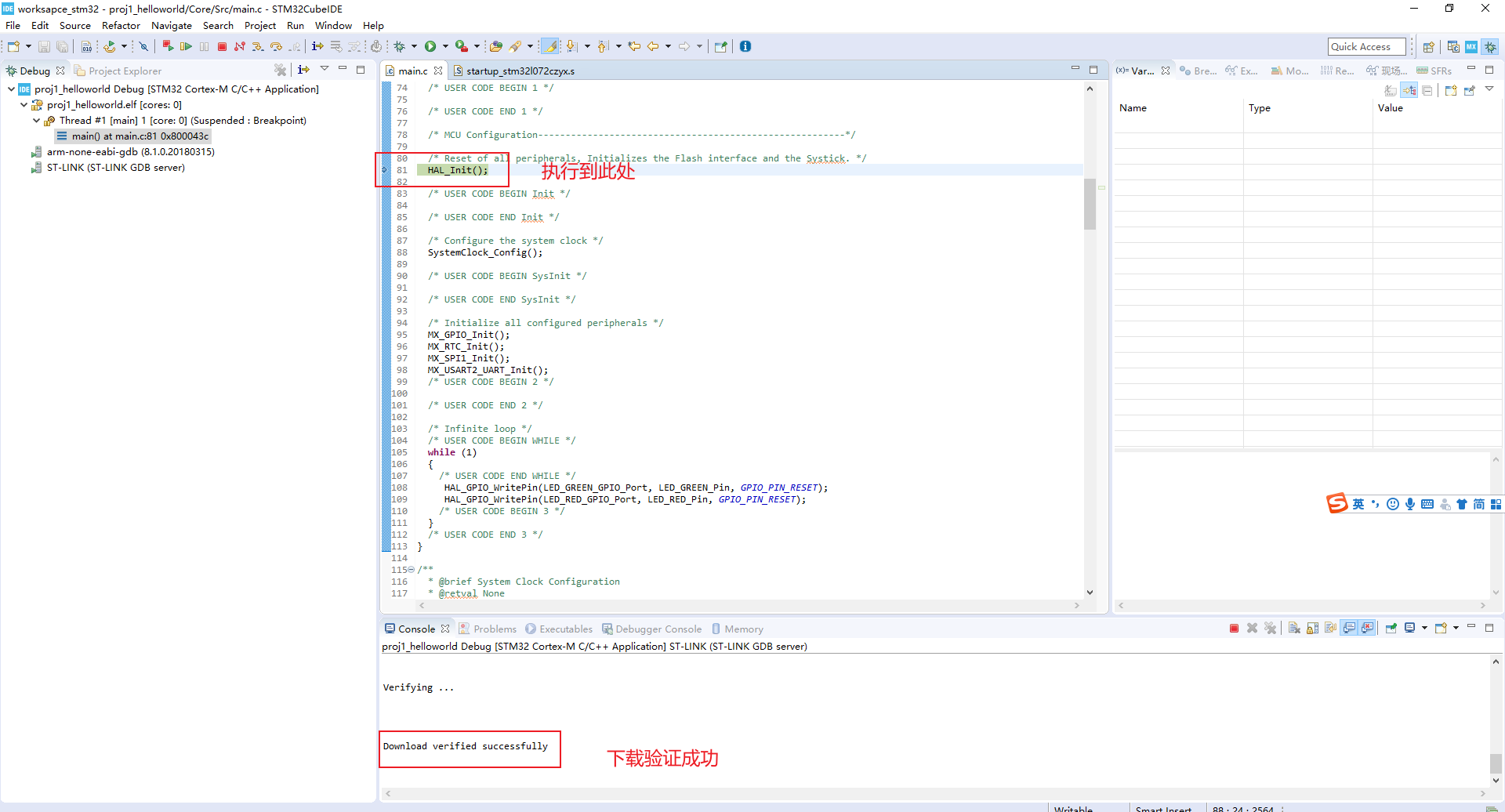This screenshot has height=812, width=1505.
Task: Click Remove All Terminated Launches in Debug view
Action: pos(280,70)
